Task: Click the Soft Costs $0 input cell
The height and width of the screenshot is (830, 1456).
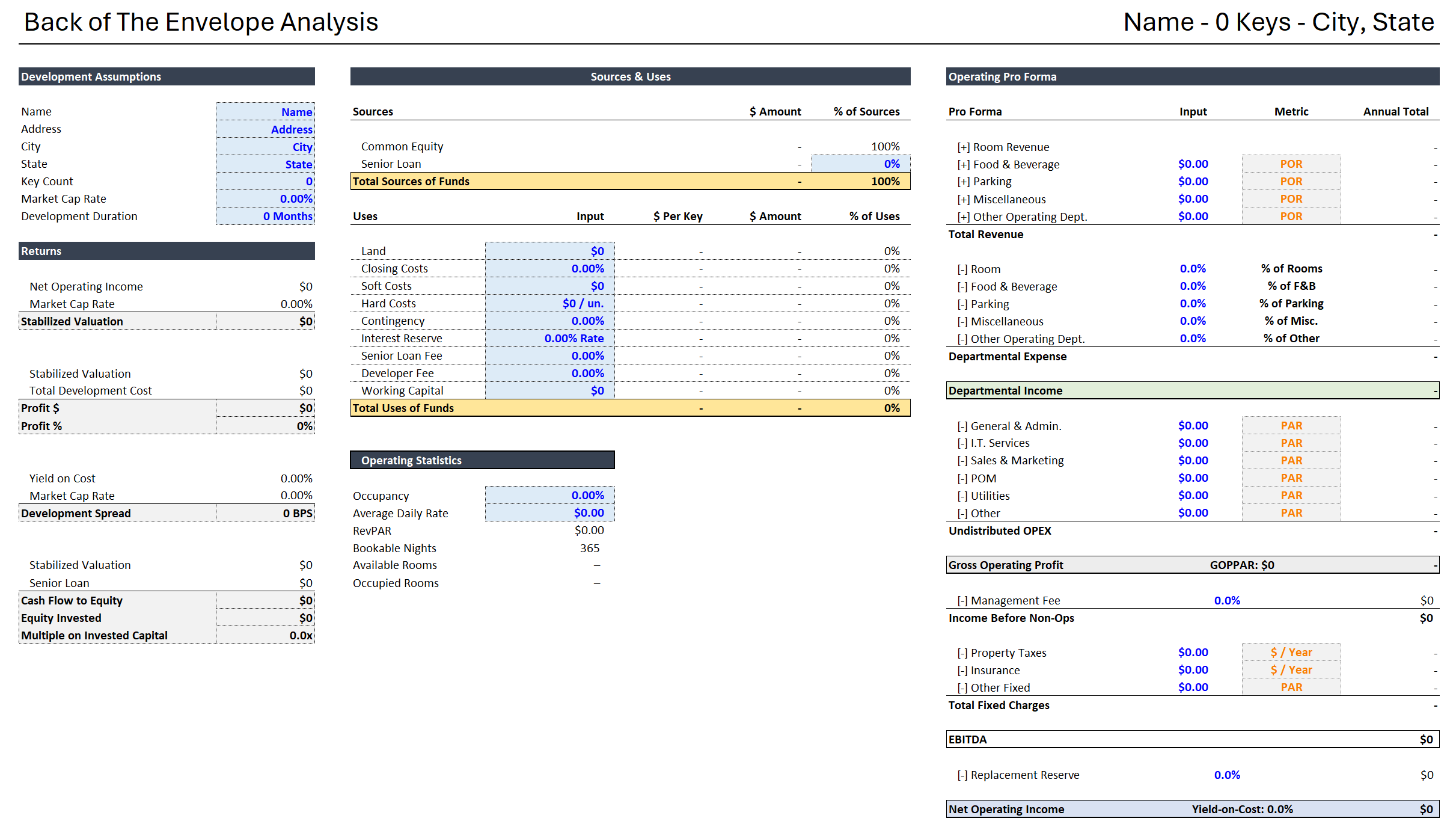Action: click(x=549, y=286)
